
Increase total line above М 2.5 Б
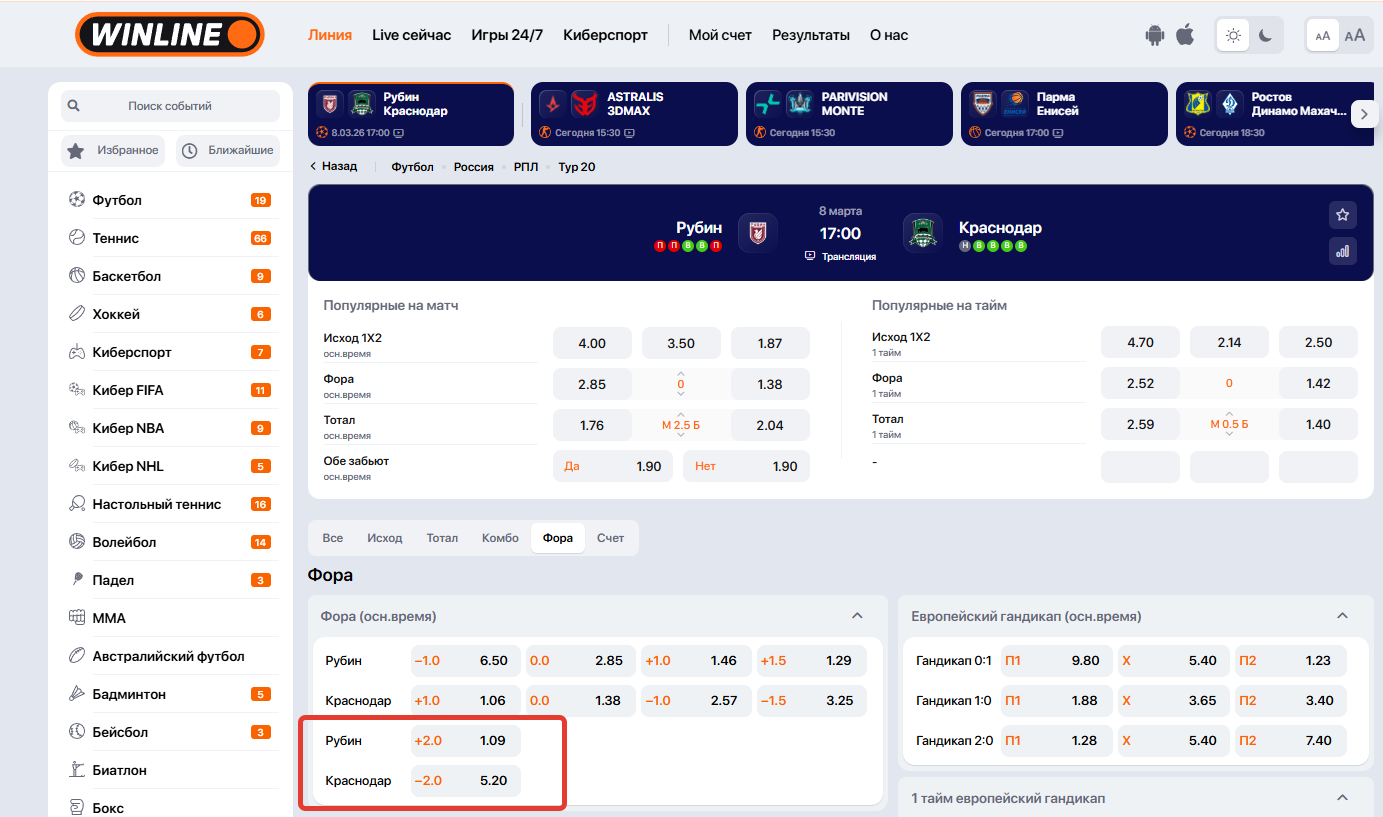coord(681,414)
